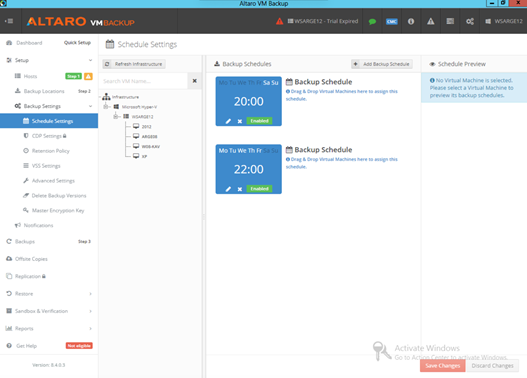Collapse WSARGE12 host tree node
Viewport: 527px width, 378px height.
point(116,117)
